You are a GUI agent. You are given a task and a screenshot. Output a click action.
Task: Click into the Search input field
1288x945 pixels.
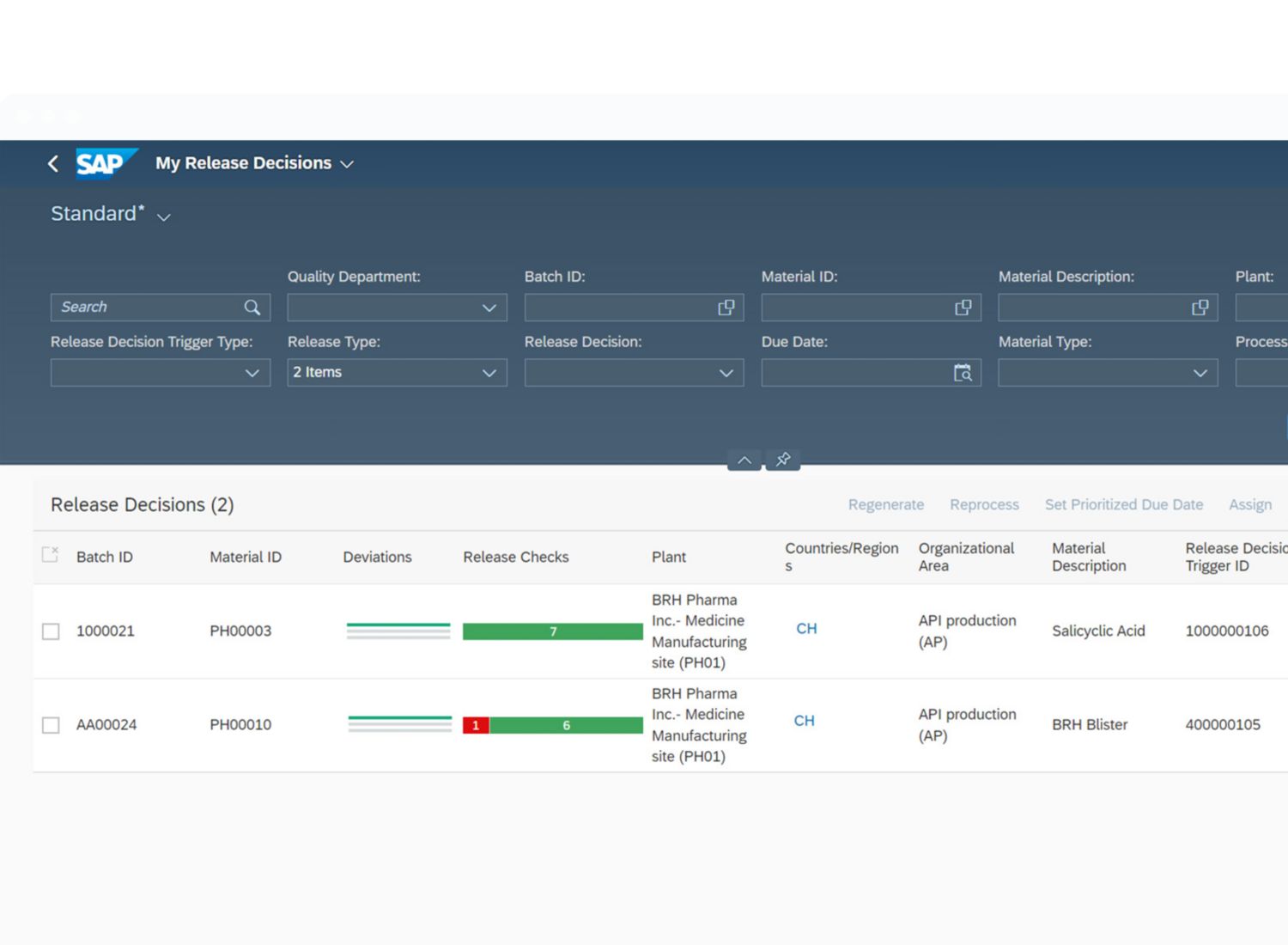(146, 308)
